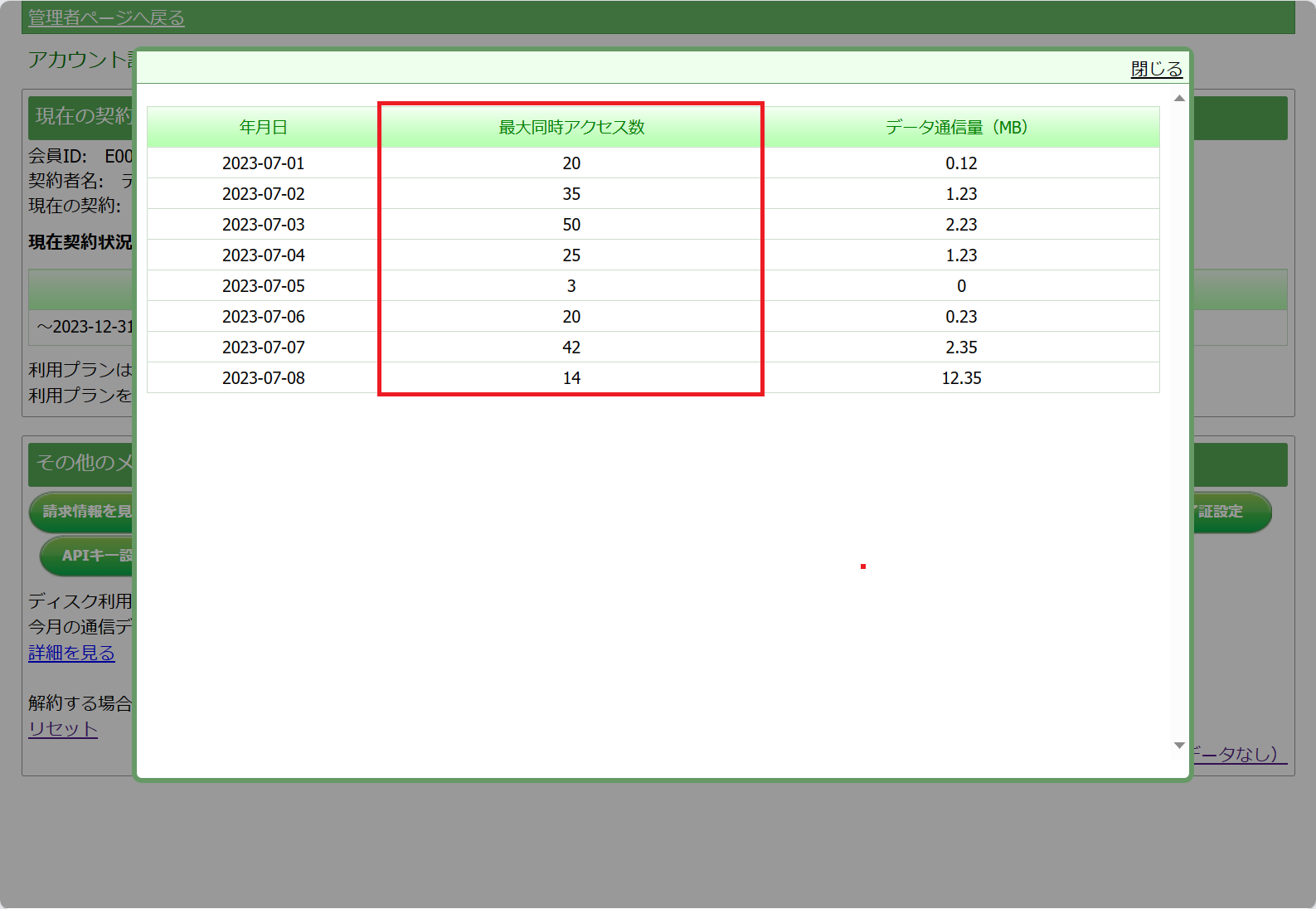Select the date cell 2023-07-08
The height and width of the screenshot is (909, 1316).
pyautogui.click(x=263, y=378)
